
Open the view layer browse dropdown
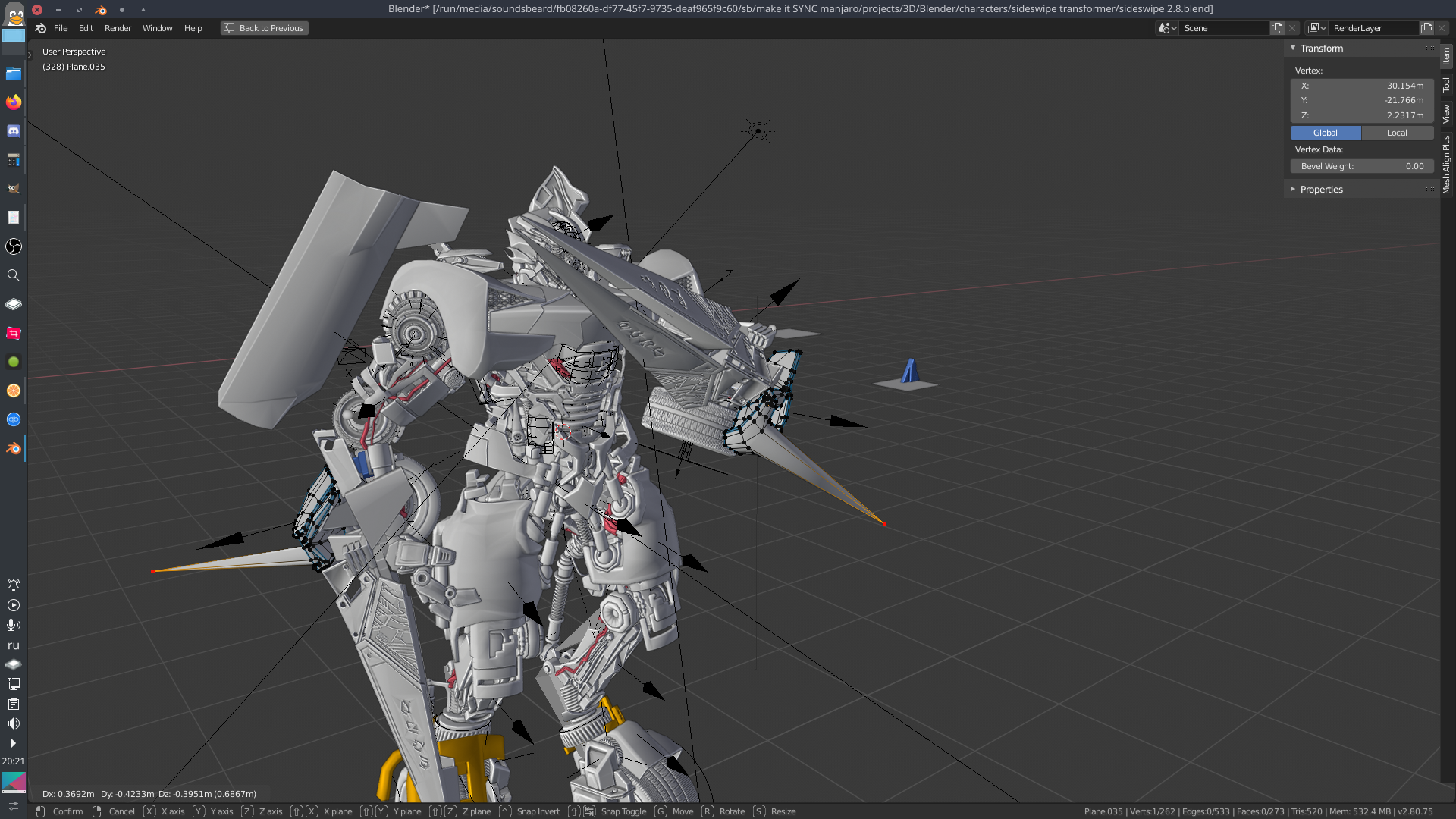click(x=1316, y=28)
